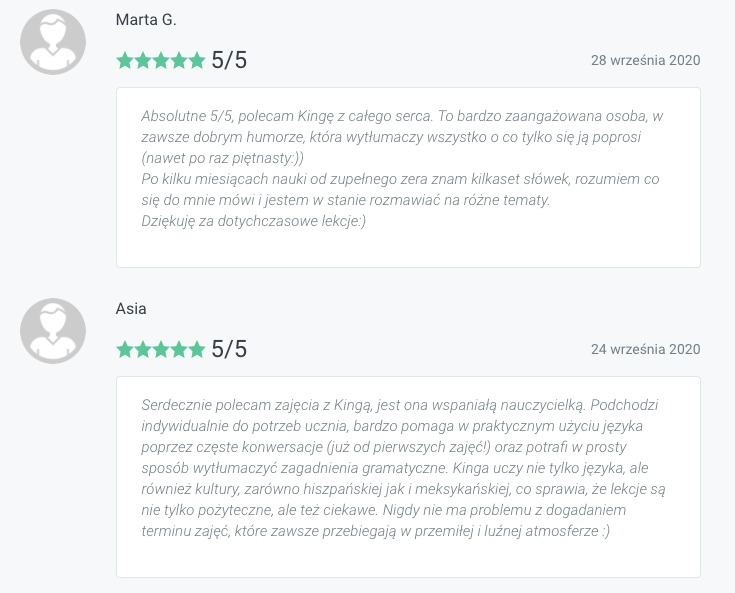This screenshot has height=593, width=735.
Task: Click the first star in Asia's rating
Action: (x=125, y=349)
